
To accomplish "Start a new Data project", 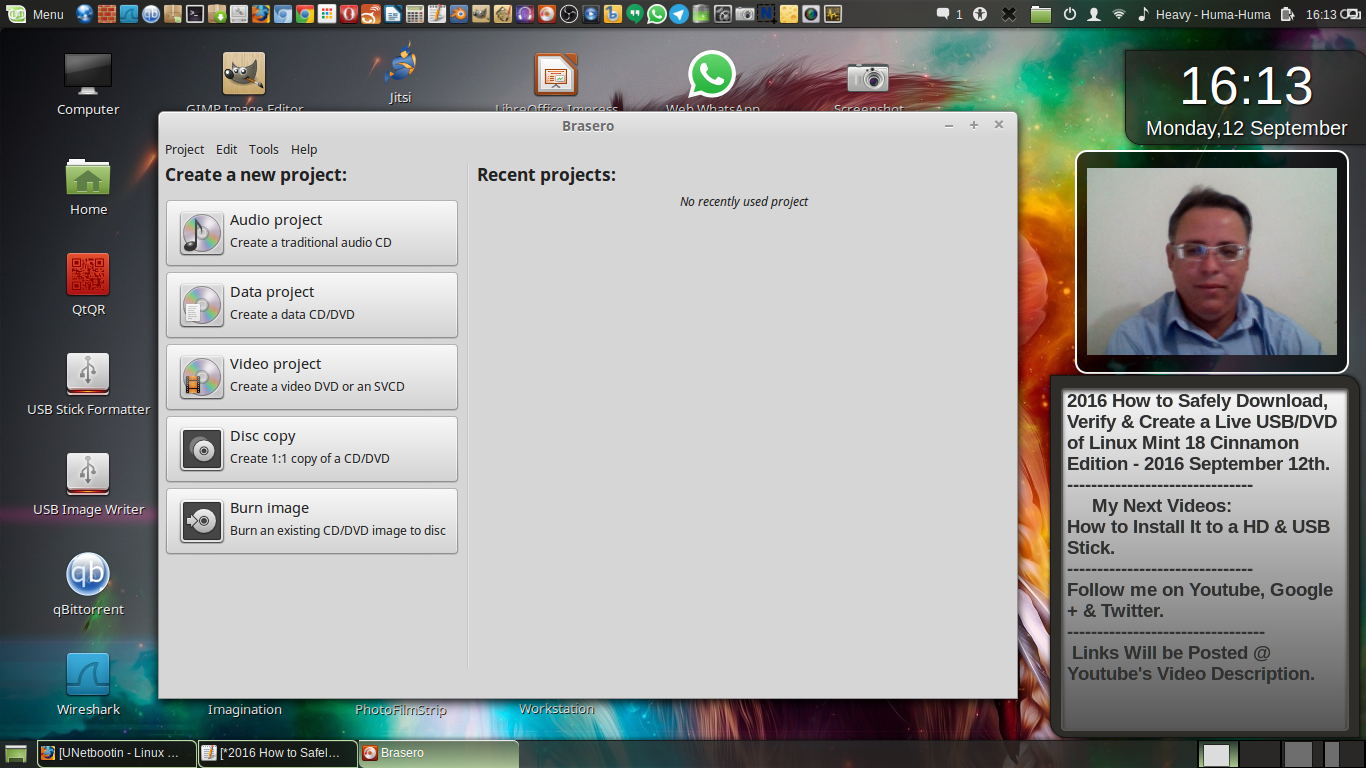I will 311,305.
